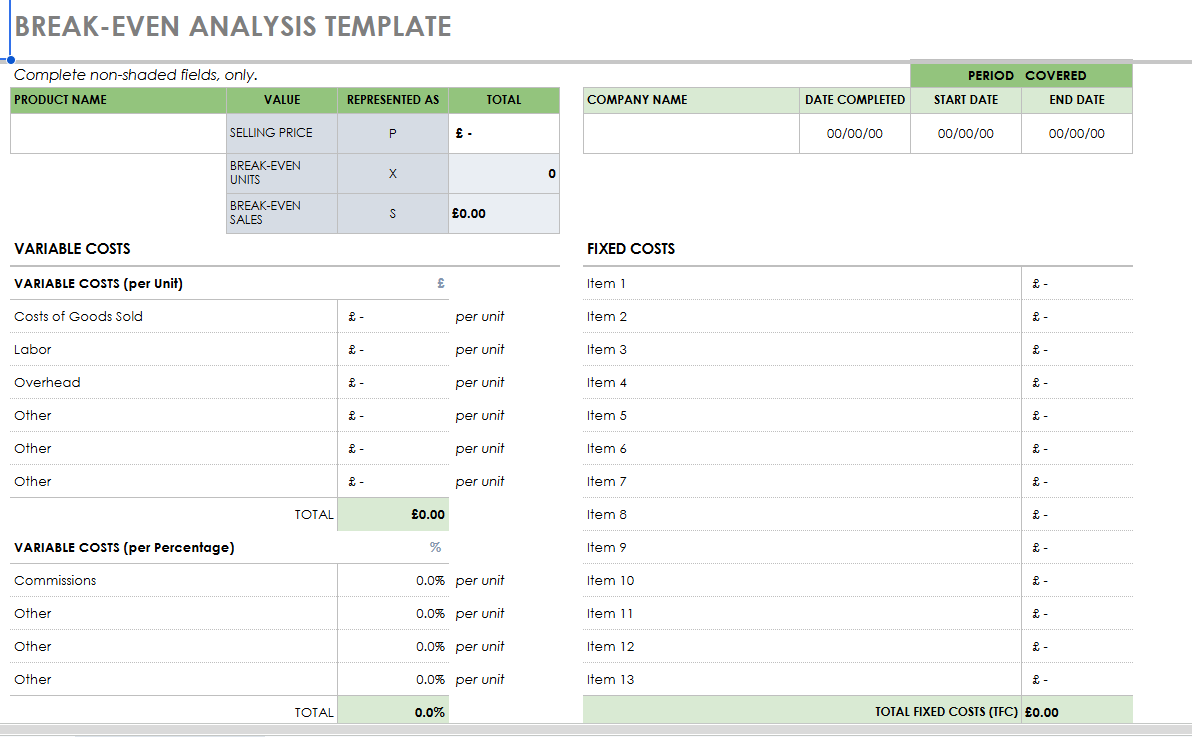The height and width of the screenshot is (737, 1192).
Task: Click the Labor amount cell
Action: pyautogui.click(x=393, y=350)
